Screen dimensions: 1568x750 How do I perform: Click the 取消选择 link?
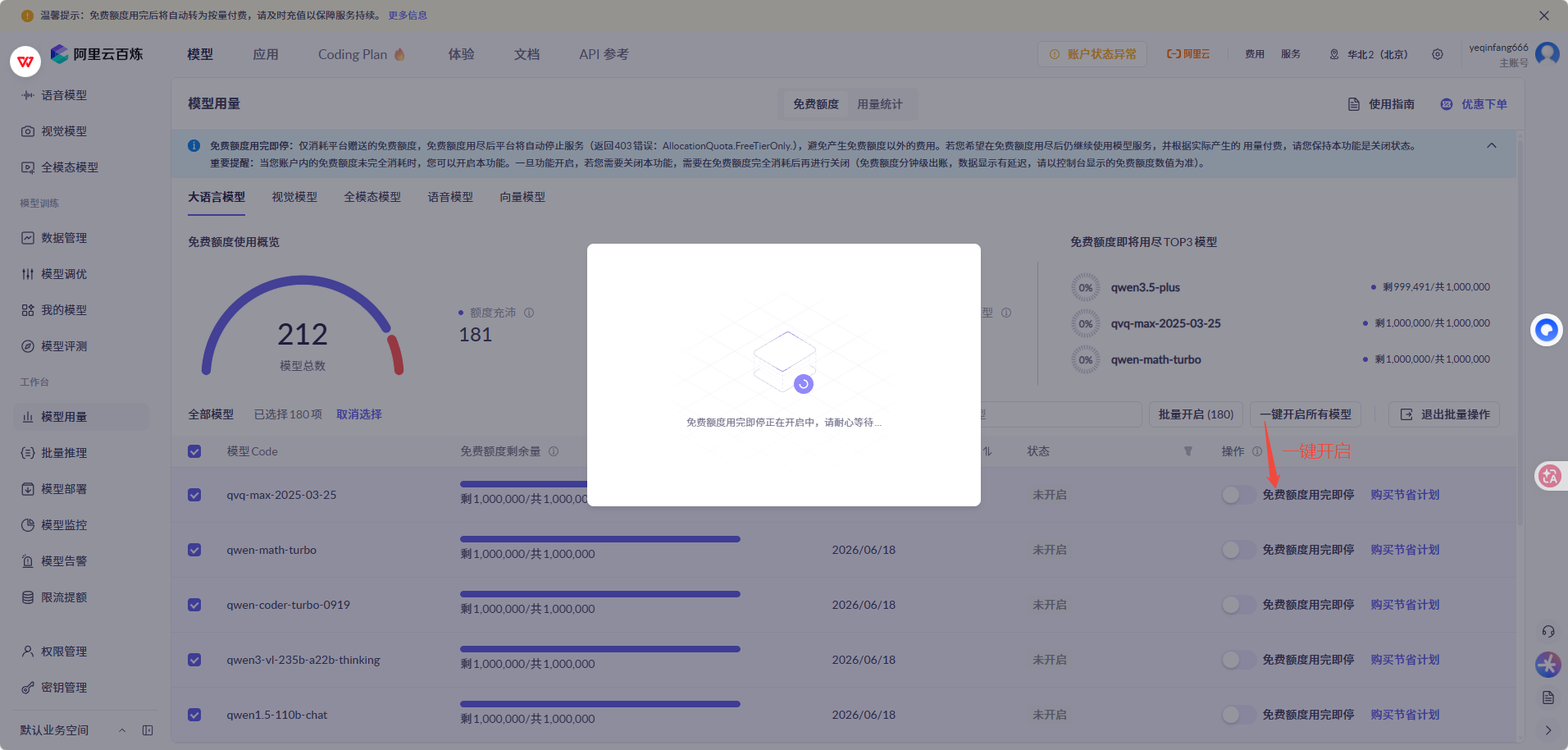[x=359, y=414]
